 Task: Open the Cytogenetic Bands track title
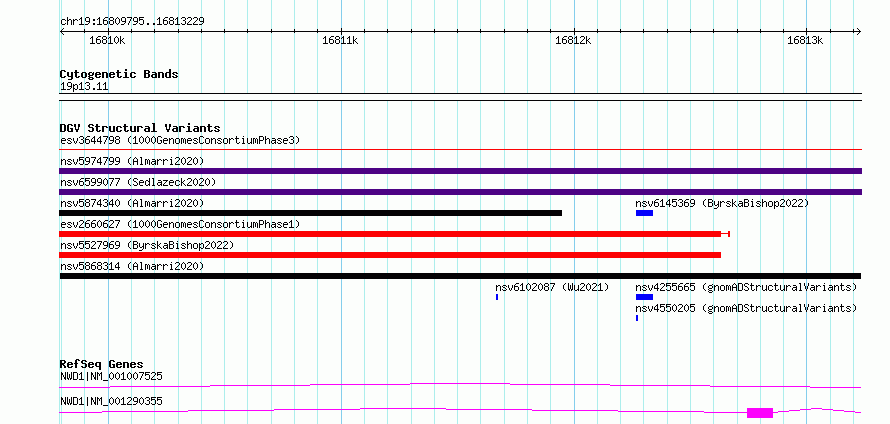(119, 74)
